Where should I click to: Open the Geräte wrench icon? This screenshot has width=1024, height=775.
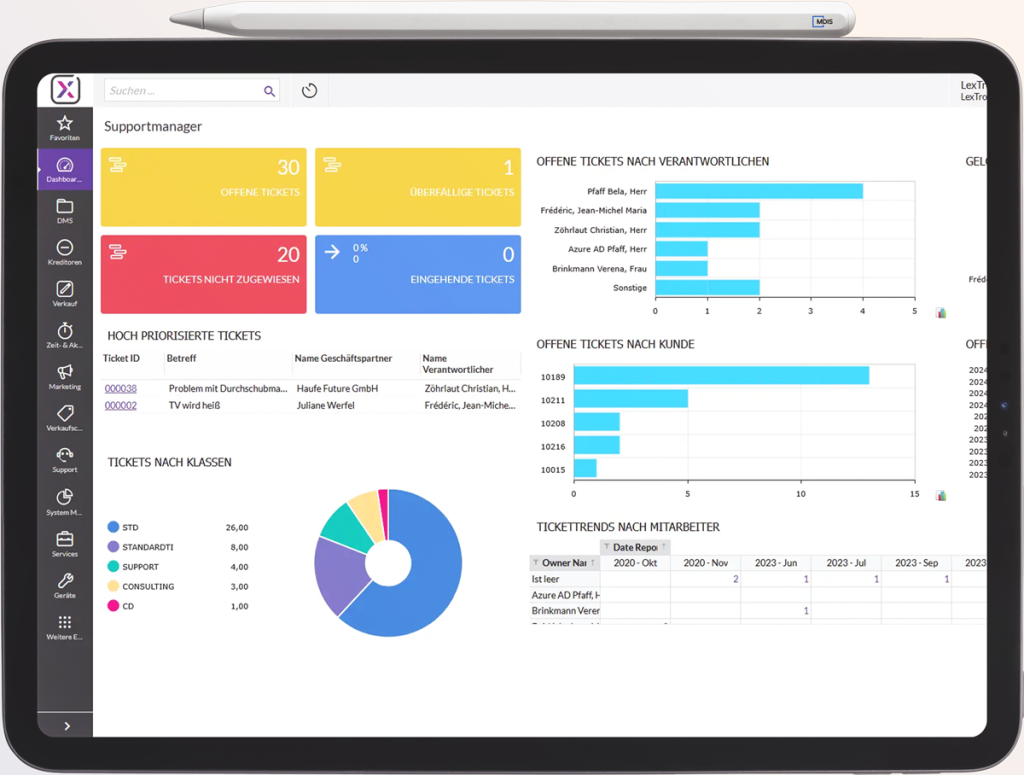[x=65, y=584]
